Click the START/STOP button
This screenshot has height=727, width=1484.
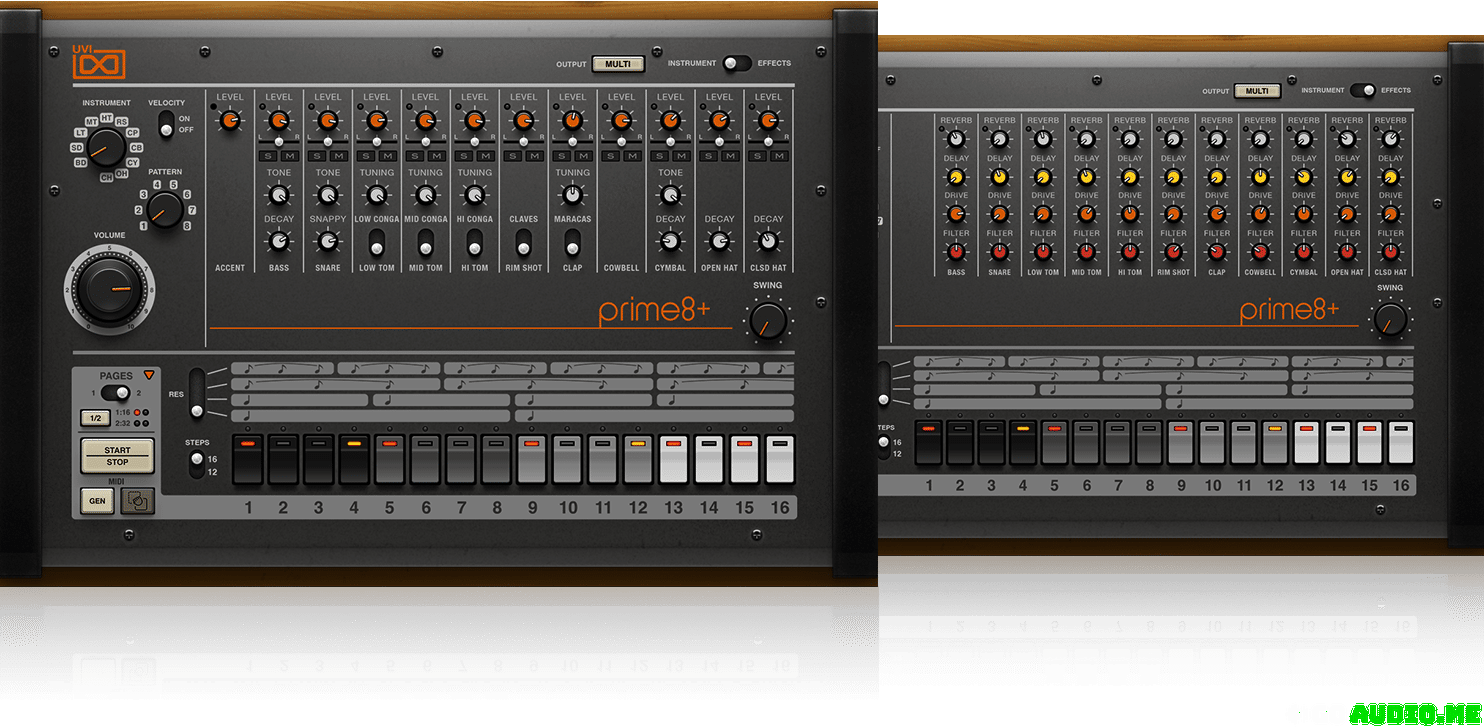tap(118, 456)
